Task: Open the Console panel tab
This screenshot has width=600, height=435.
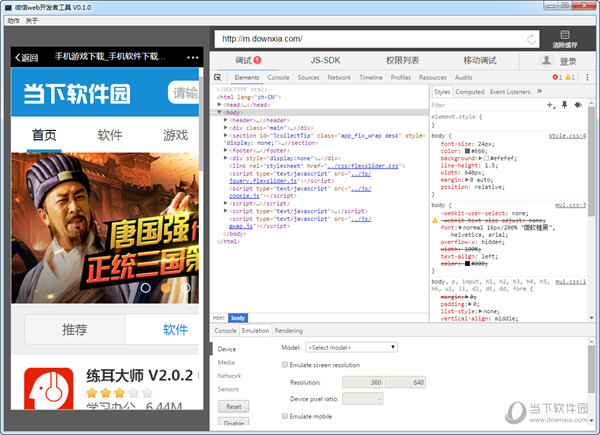Action: (278, 77)
